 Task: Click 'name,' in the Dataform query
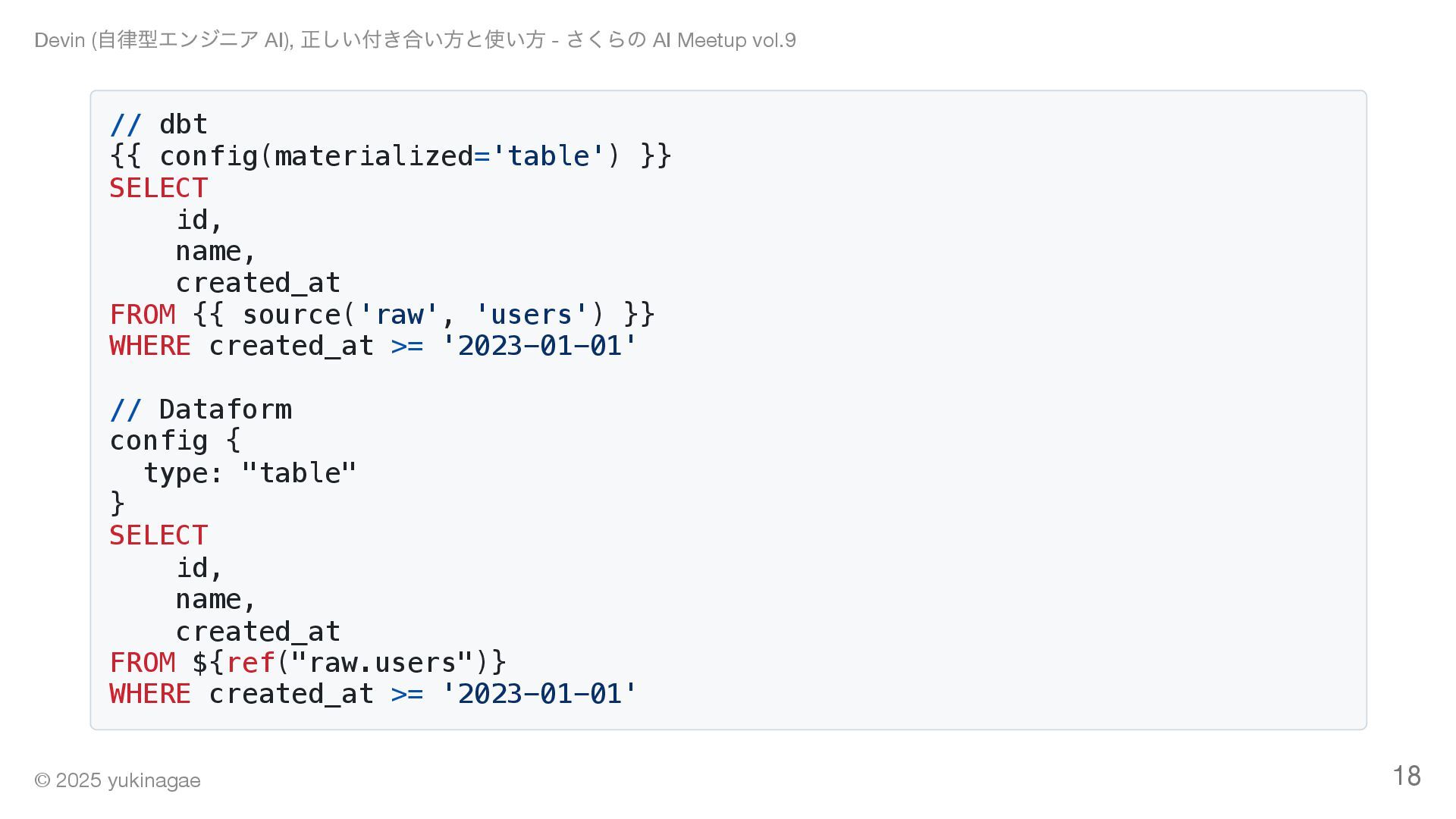pyautogui.click(x=216, y=599)
